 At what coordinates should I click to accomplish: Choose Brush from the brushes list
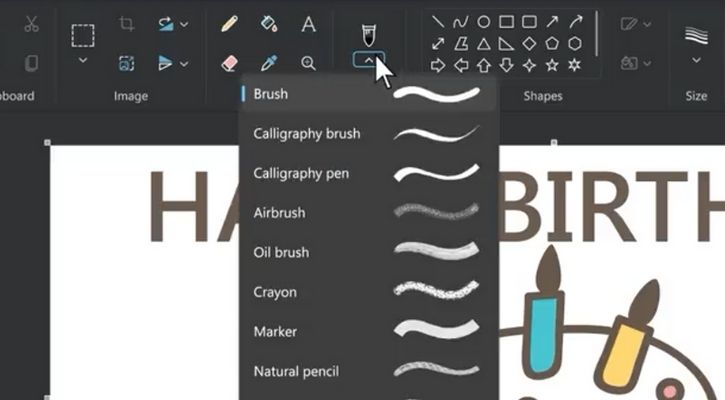pyautogui.click(x=369, y=93)
